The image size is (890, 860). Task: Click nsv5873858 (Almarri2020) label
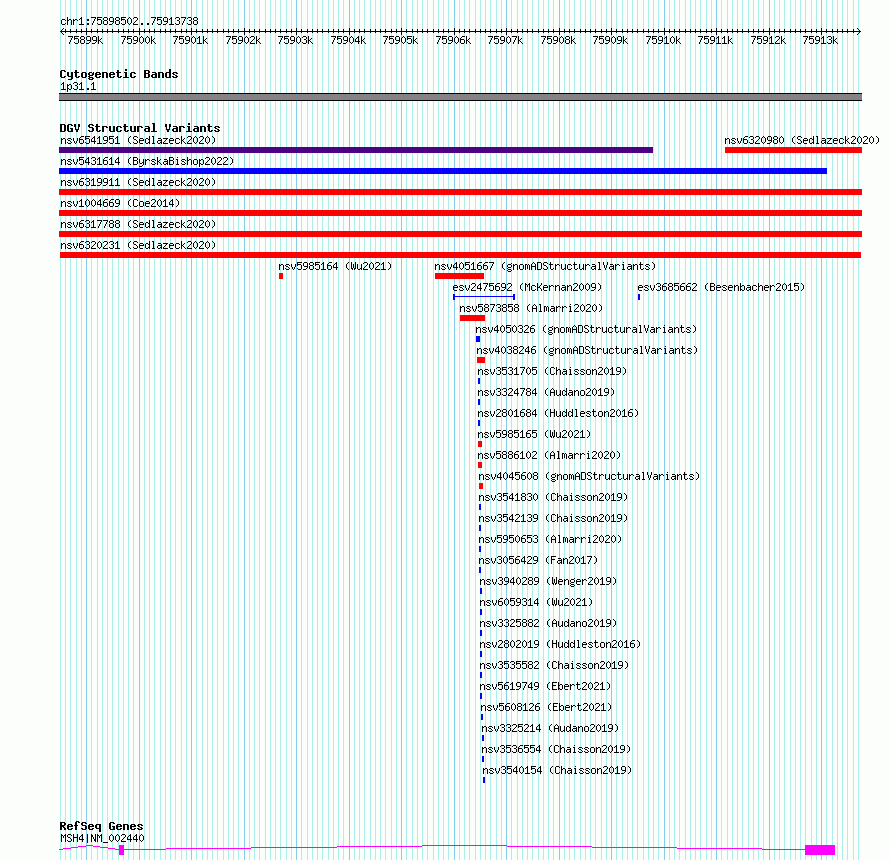pyautogui.click(x=531, y=308)
